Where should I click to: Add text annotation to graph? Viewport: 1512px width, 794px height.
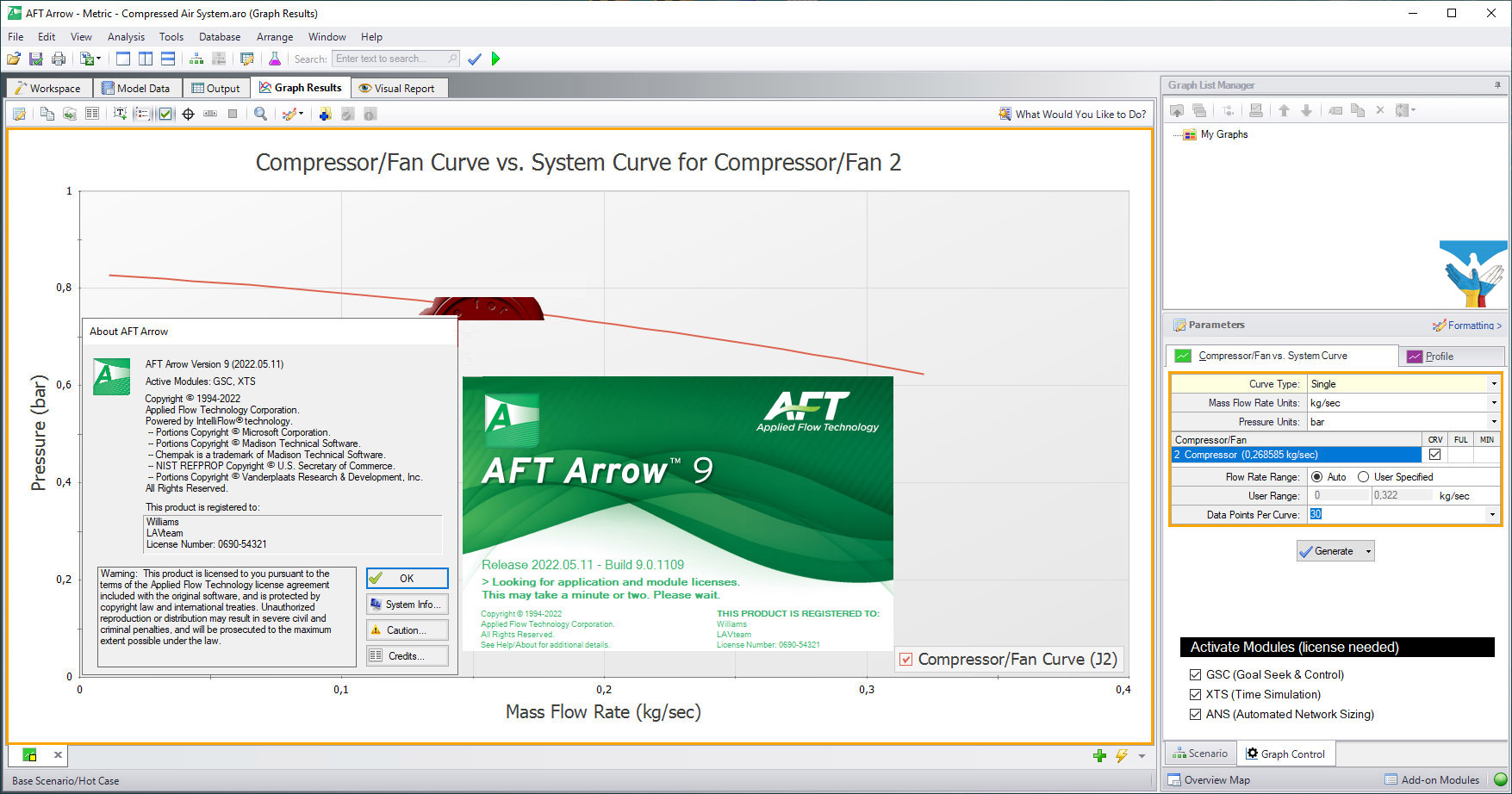coord(120,114)
